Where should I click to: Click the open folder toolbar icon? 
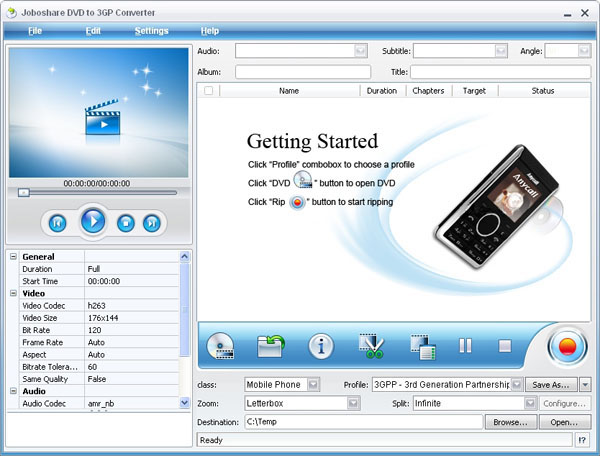click(270, 346)
